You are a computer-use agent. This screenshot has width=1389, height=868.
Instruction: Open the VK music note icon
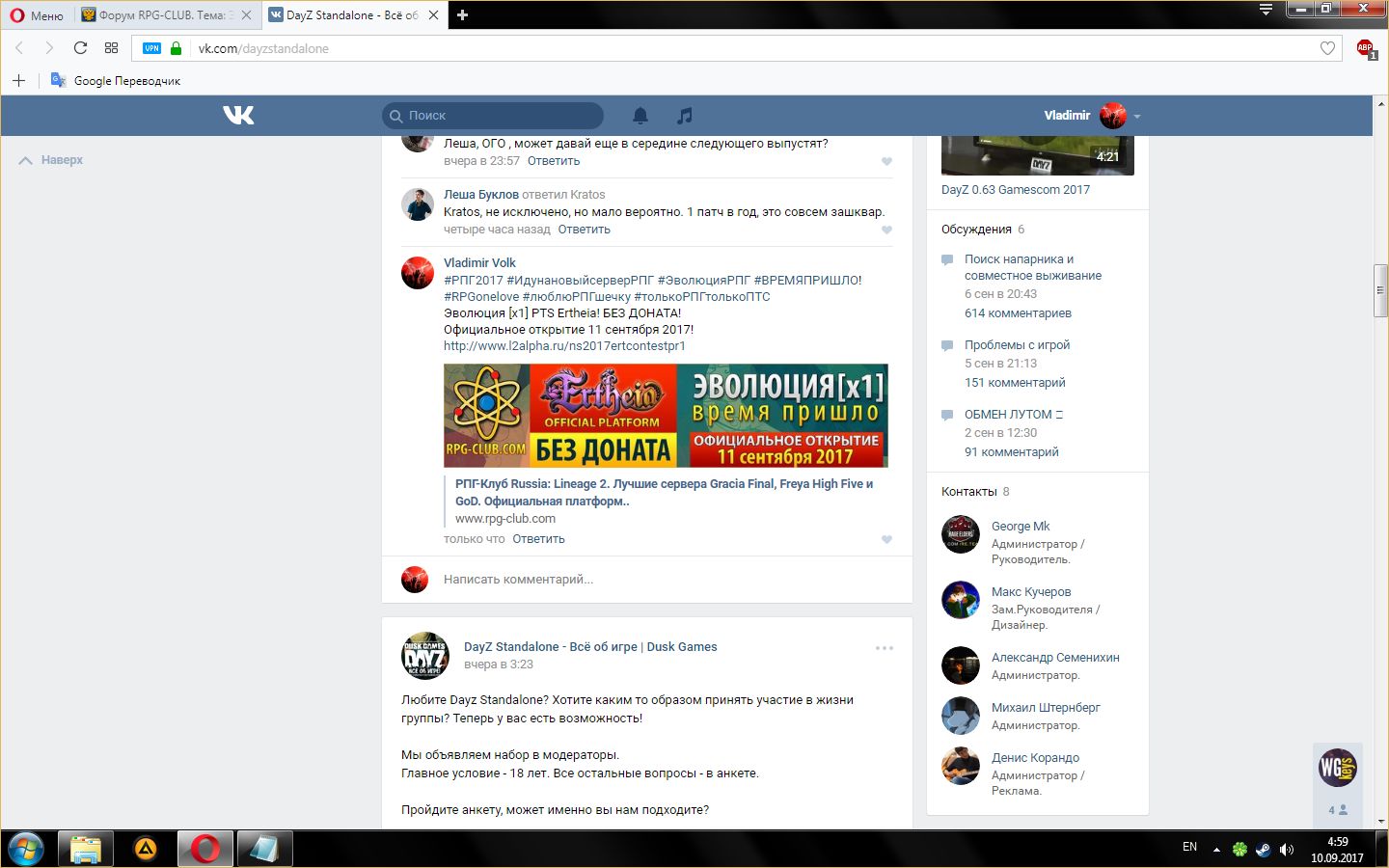click(685, 116)
